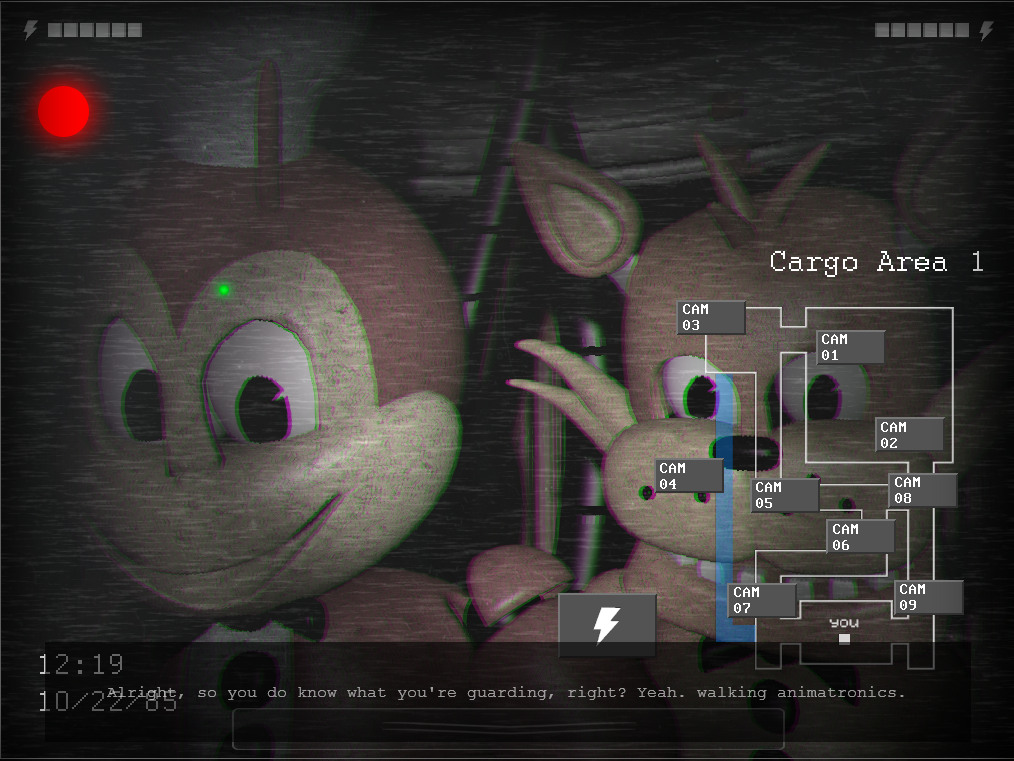View CAM 07 camera feed
Image resolution: width=1014 pixels, height=761 pixels.
pyautogui.click(x=762, y=600)
